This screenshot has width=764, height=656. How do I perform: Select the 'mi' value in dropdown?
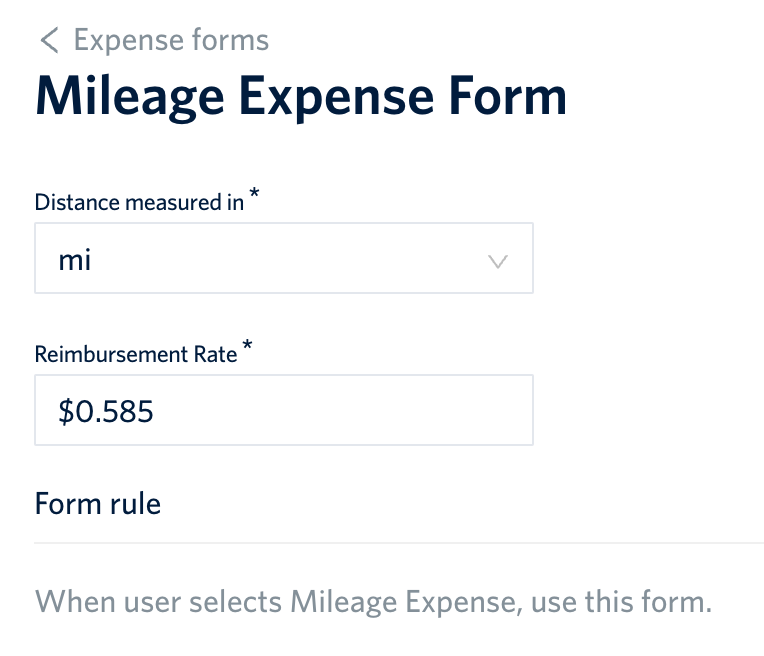pos(76,261)
